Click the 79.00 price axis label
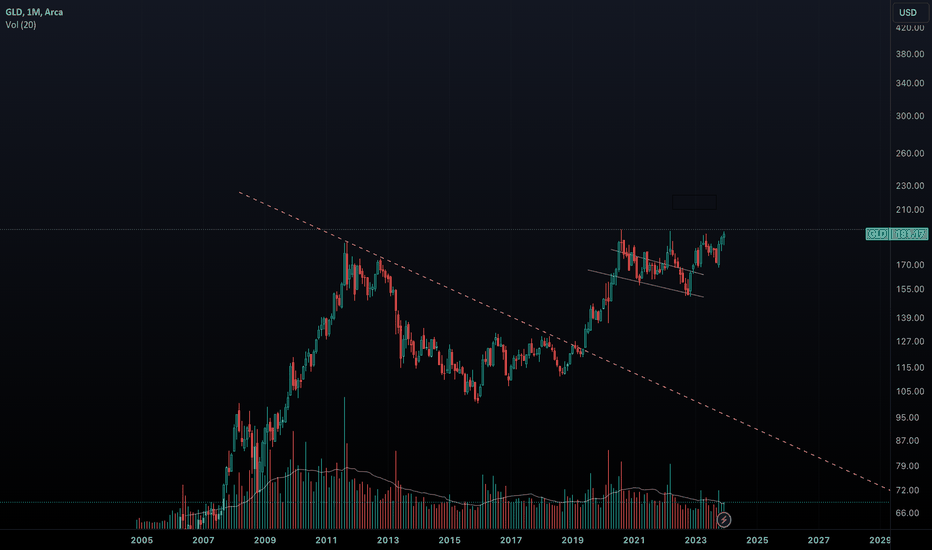The height and width of the screenshot is (550, 932). 907,466
